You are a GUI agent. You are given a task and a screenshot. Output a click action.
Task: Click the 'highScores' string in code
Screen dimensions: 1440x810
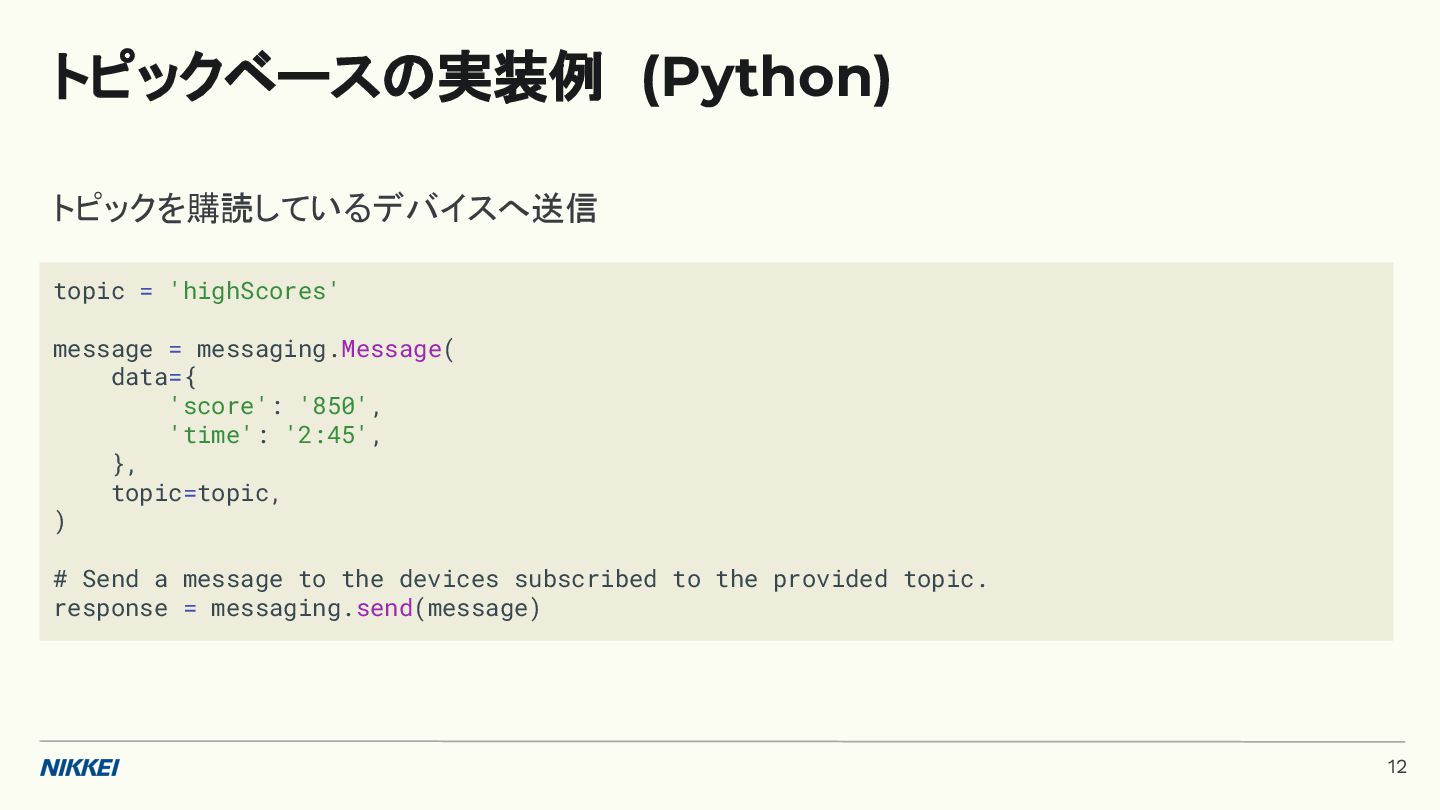[254, 291]
